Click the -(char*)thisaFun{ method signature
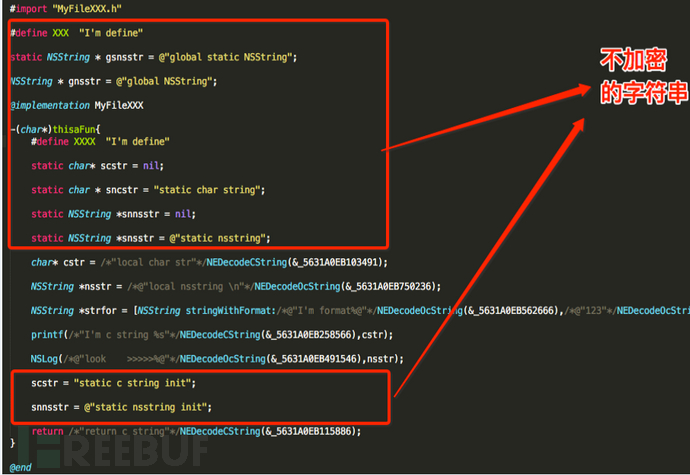Image resolution: width=690 pixels, height=475 pixels. [x=55, y=129]
